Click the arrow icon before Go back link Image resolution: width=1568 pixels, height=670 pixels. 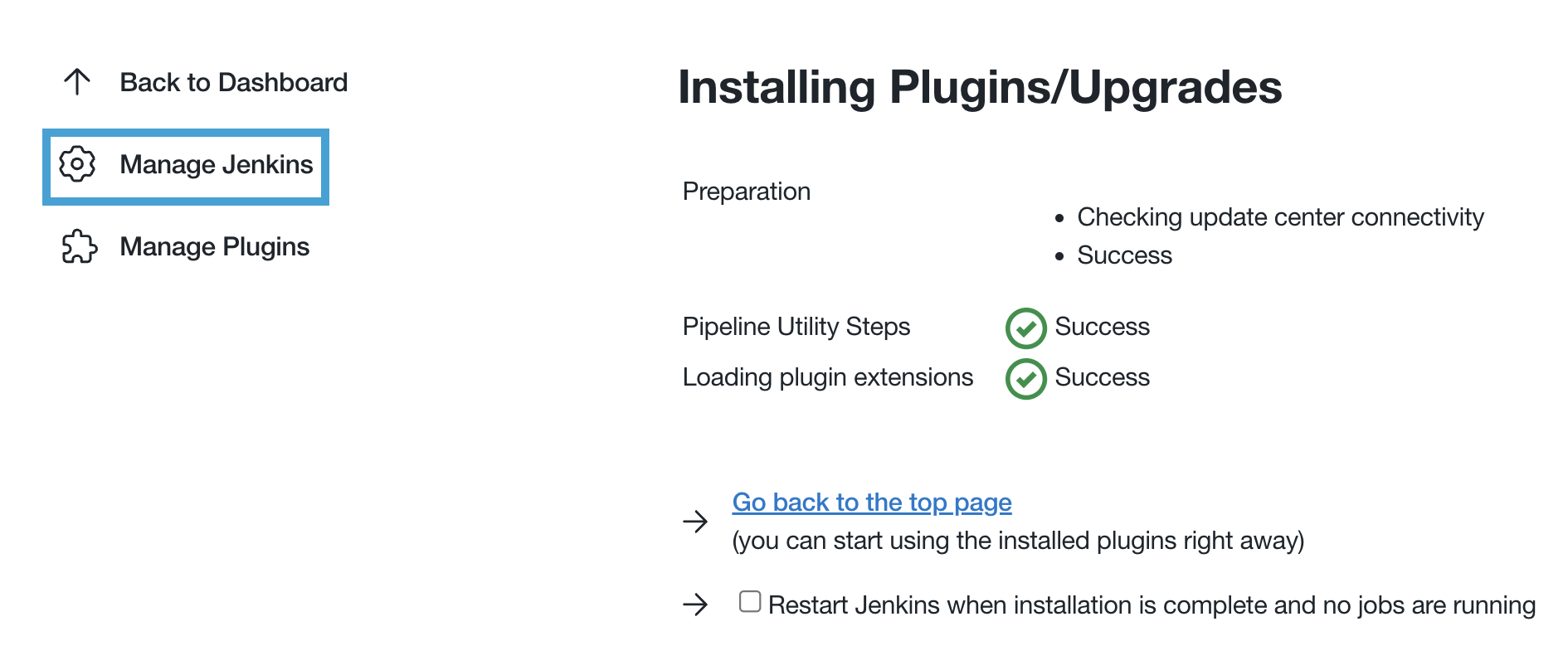coord(694,522)
